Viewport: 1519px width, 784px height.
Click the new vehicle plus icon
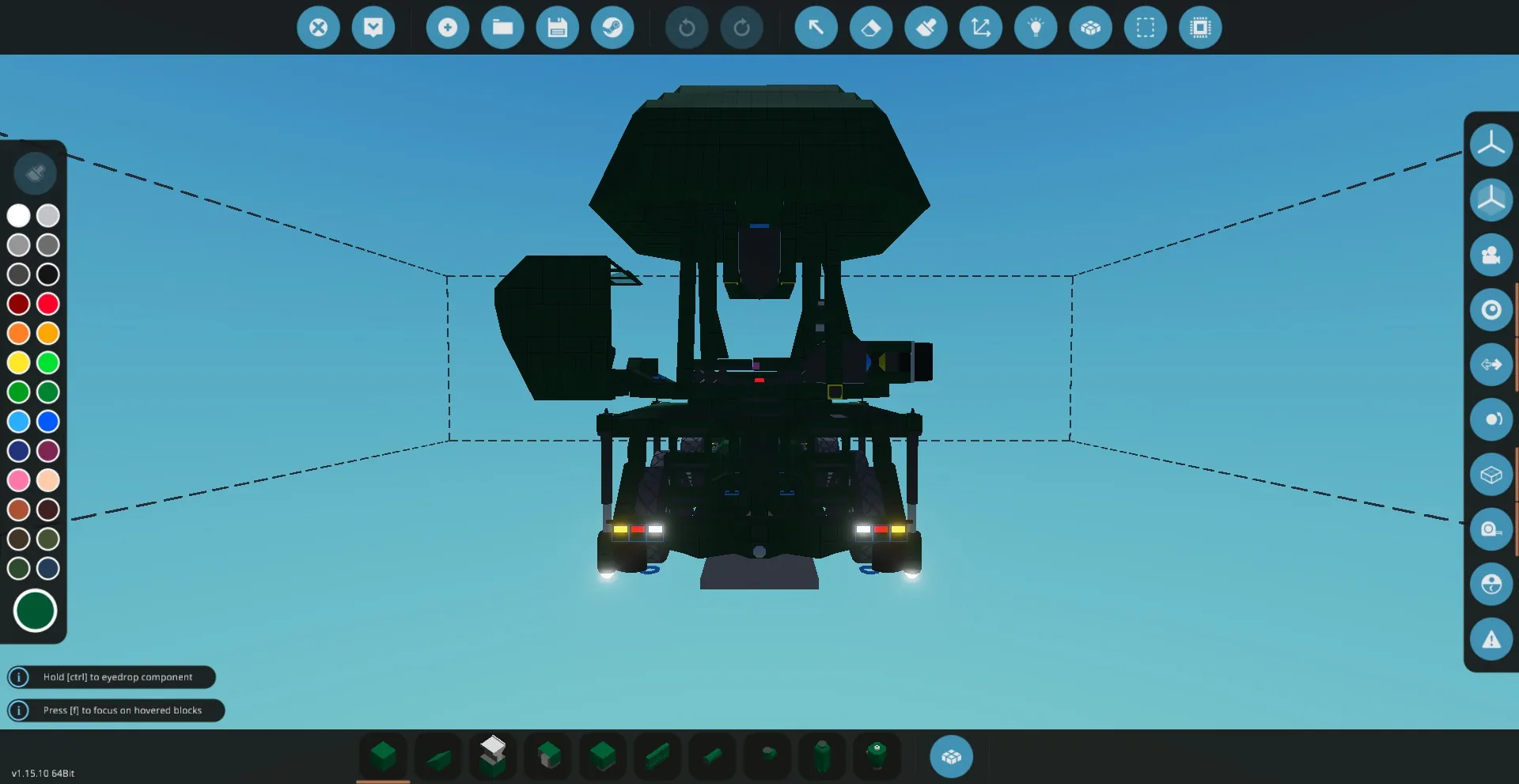pos(448,28)
